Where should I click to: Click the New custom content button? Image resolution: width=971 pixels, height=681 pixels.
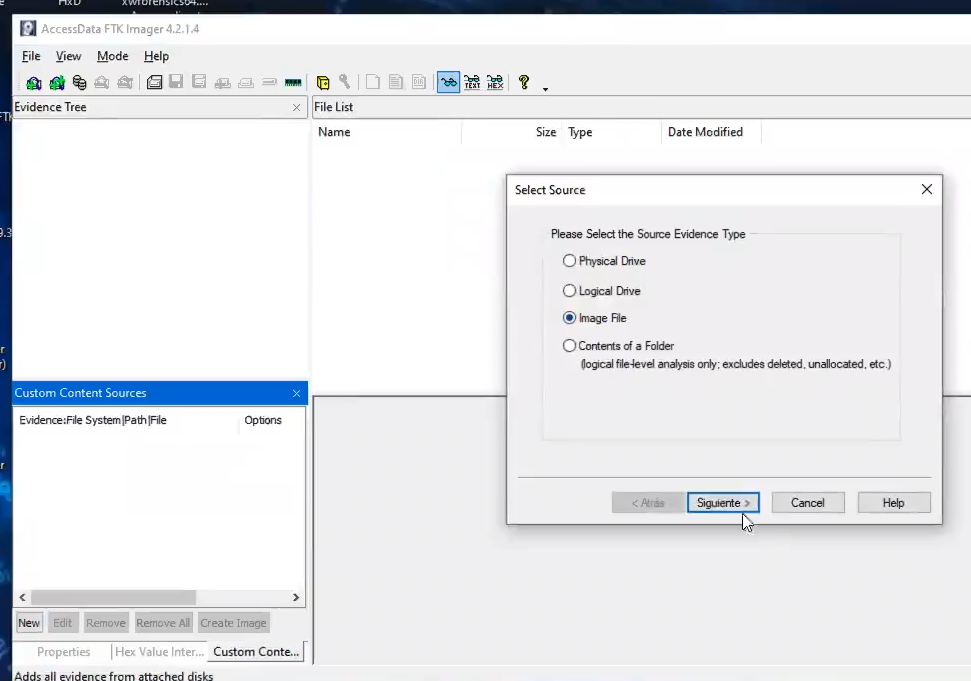tap(28, 623)
